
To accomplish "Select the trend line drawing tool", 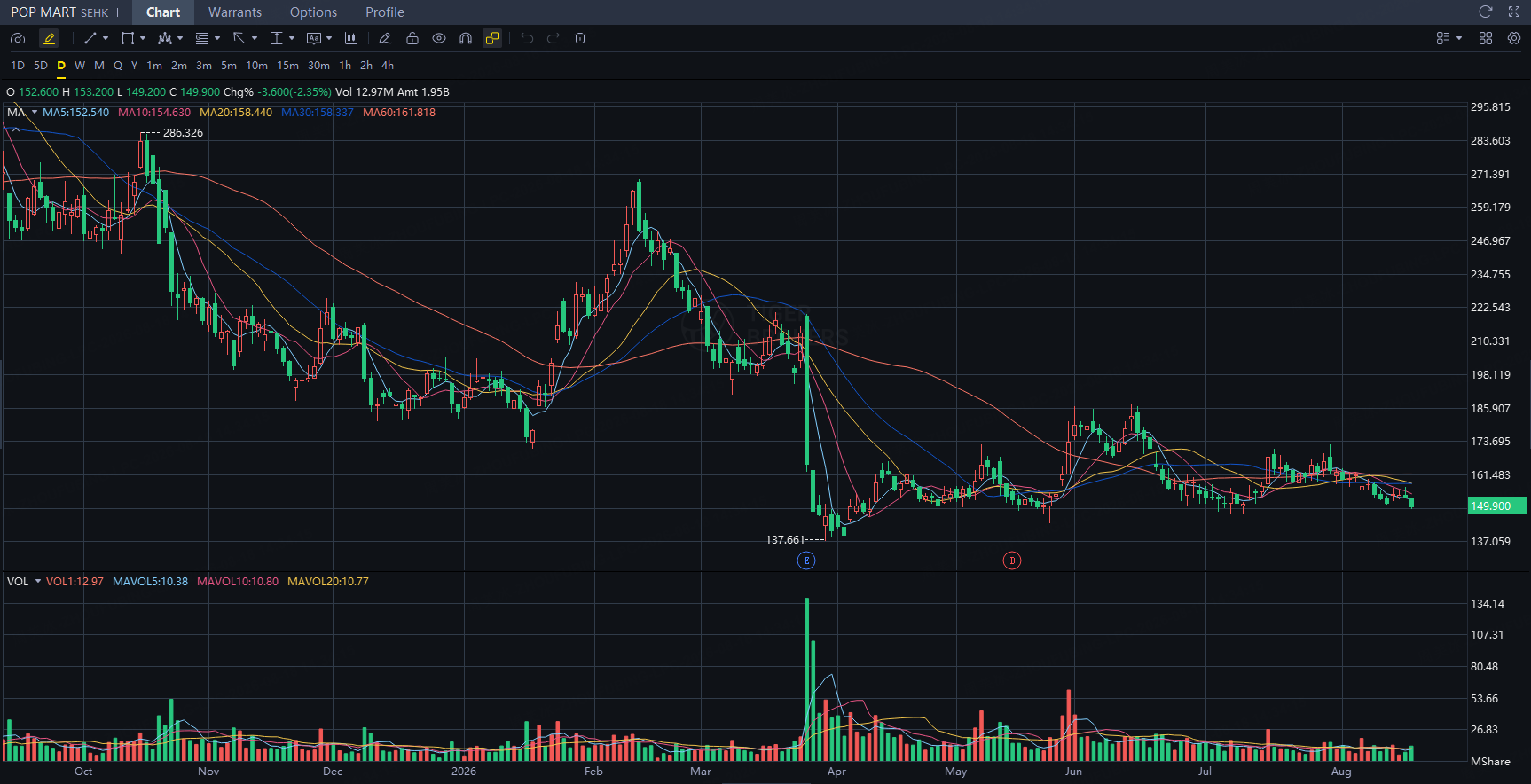I will click(90, 38).
